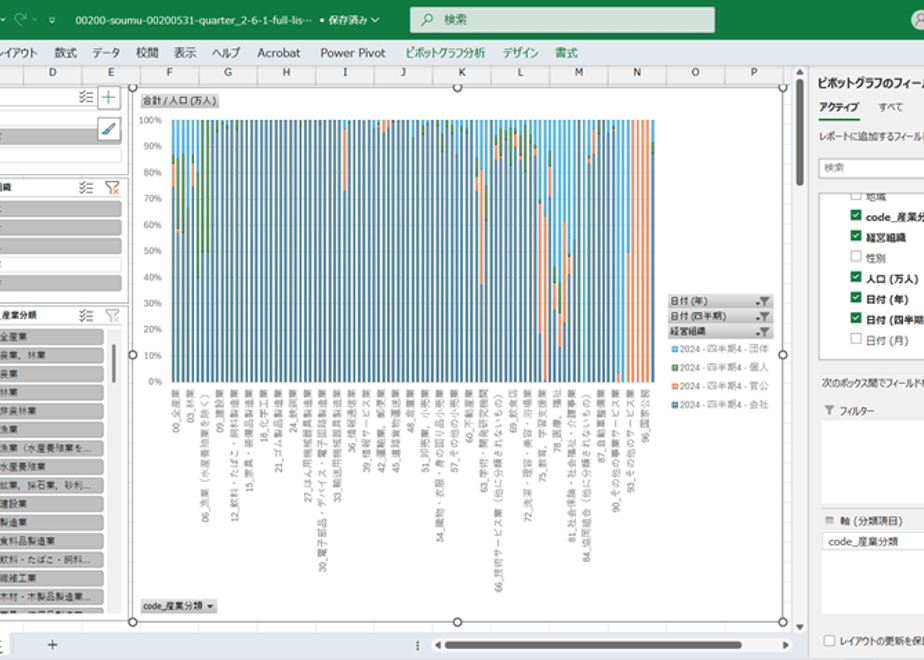This screenshot has width=924, height=660.
Task: Select 水産養殖業 in the 産業分類 slicer
Action: (51, 466)
